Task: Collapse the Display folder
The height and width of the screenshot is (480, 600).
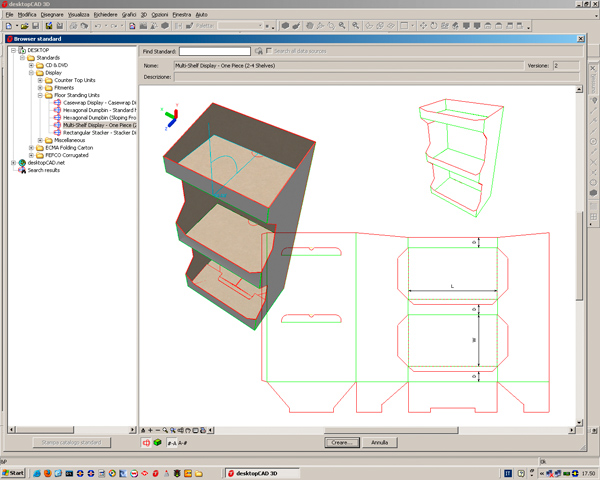Action: (x=31, y=73)
